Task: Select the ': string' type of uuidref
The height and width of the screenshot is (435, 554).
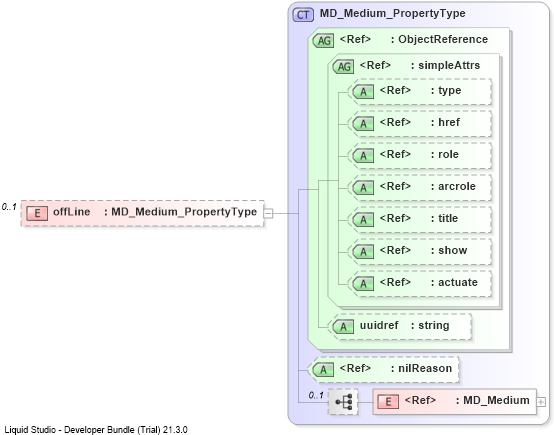Action: tap(430, 325)
